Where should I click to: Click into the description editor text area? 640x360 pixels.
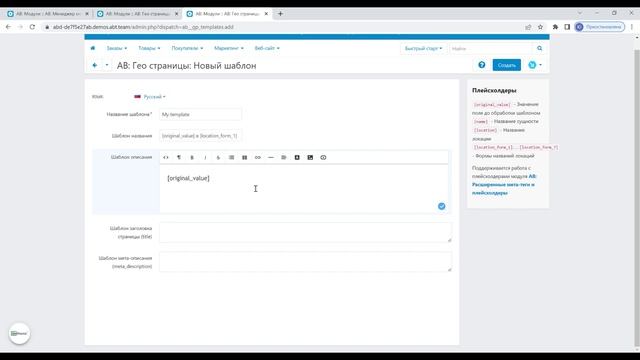tap(304, 189)
